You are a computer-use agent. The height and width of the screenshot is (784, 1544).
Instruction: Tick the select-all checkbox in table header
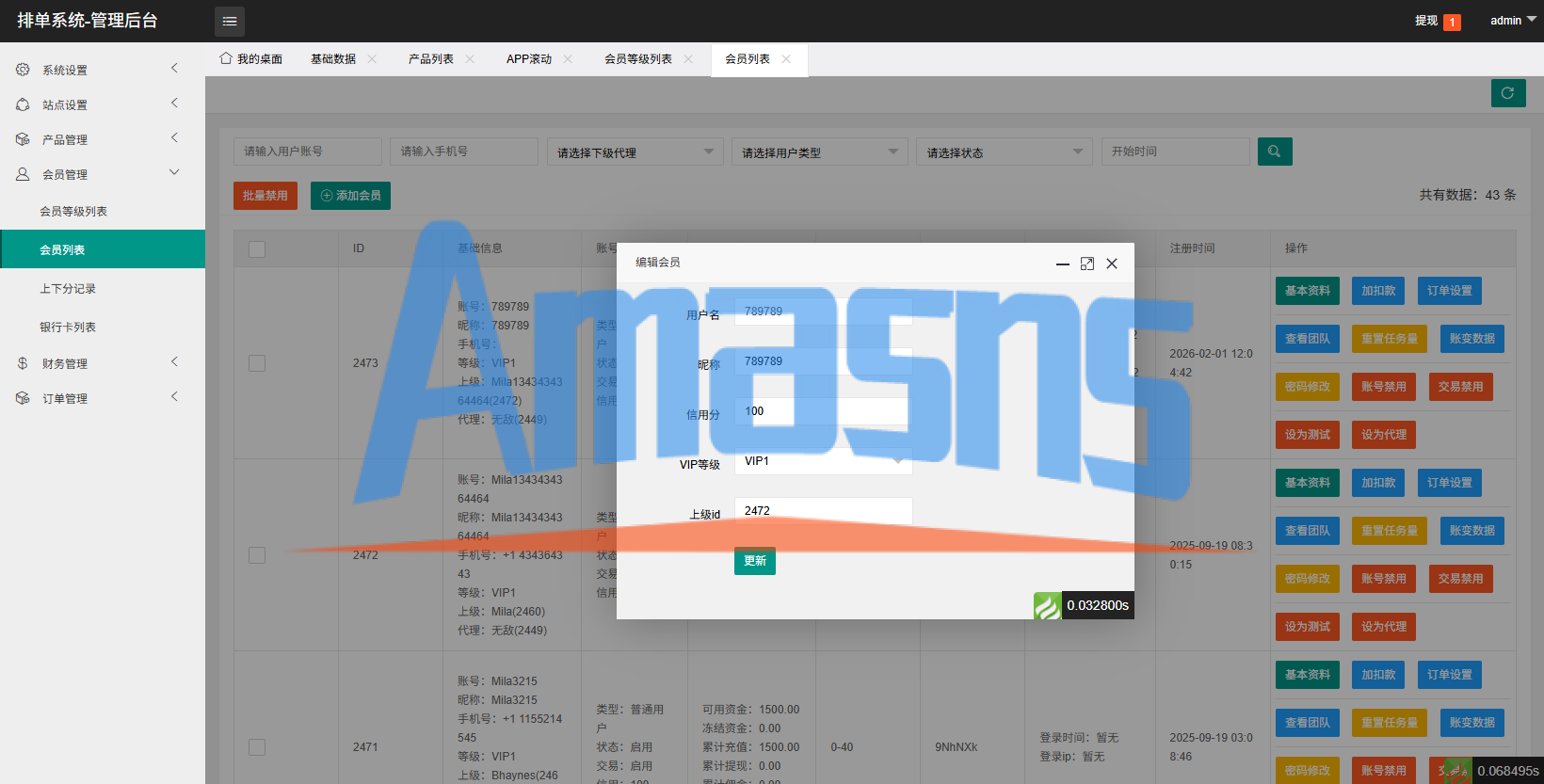click(257, 248)
